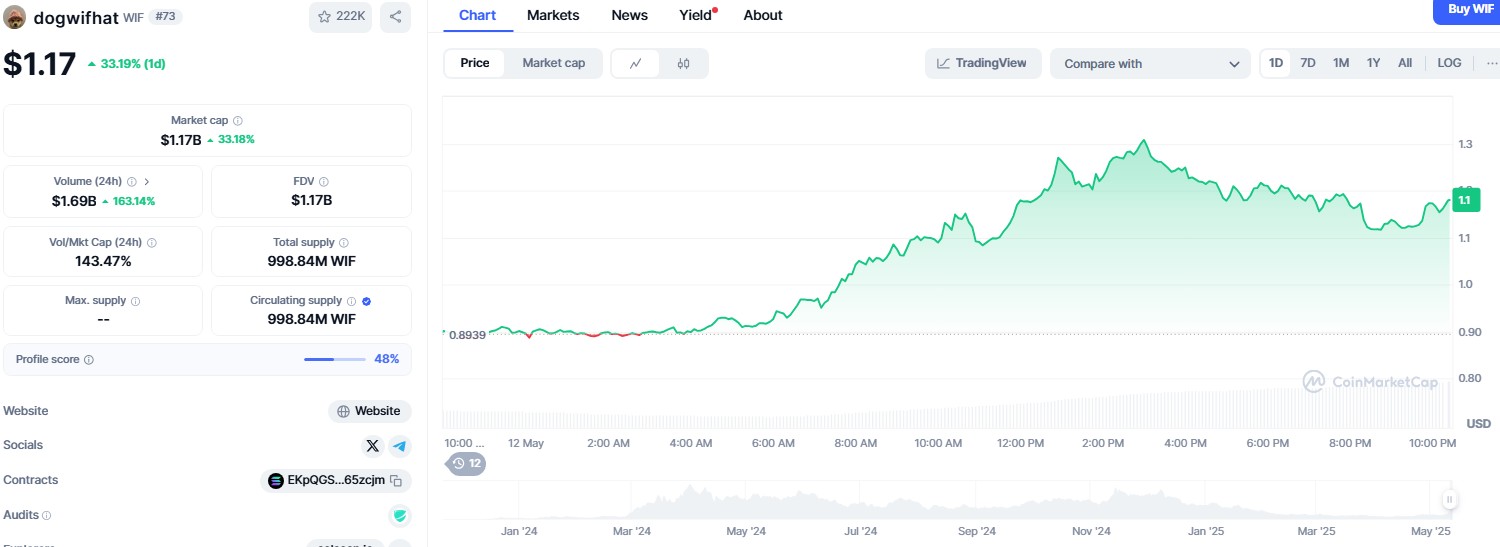Add dogwifhat to watchlist star button
The width and height of the screenshot is (1500, 547).
(342, 16)
